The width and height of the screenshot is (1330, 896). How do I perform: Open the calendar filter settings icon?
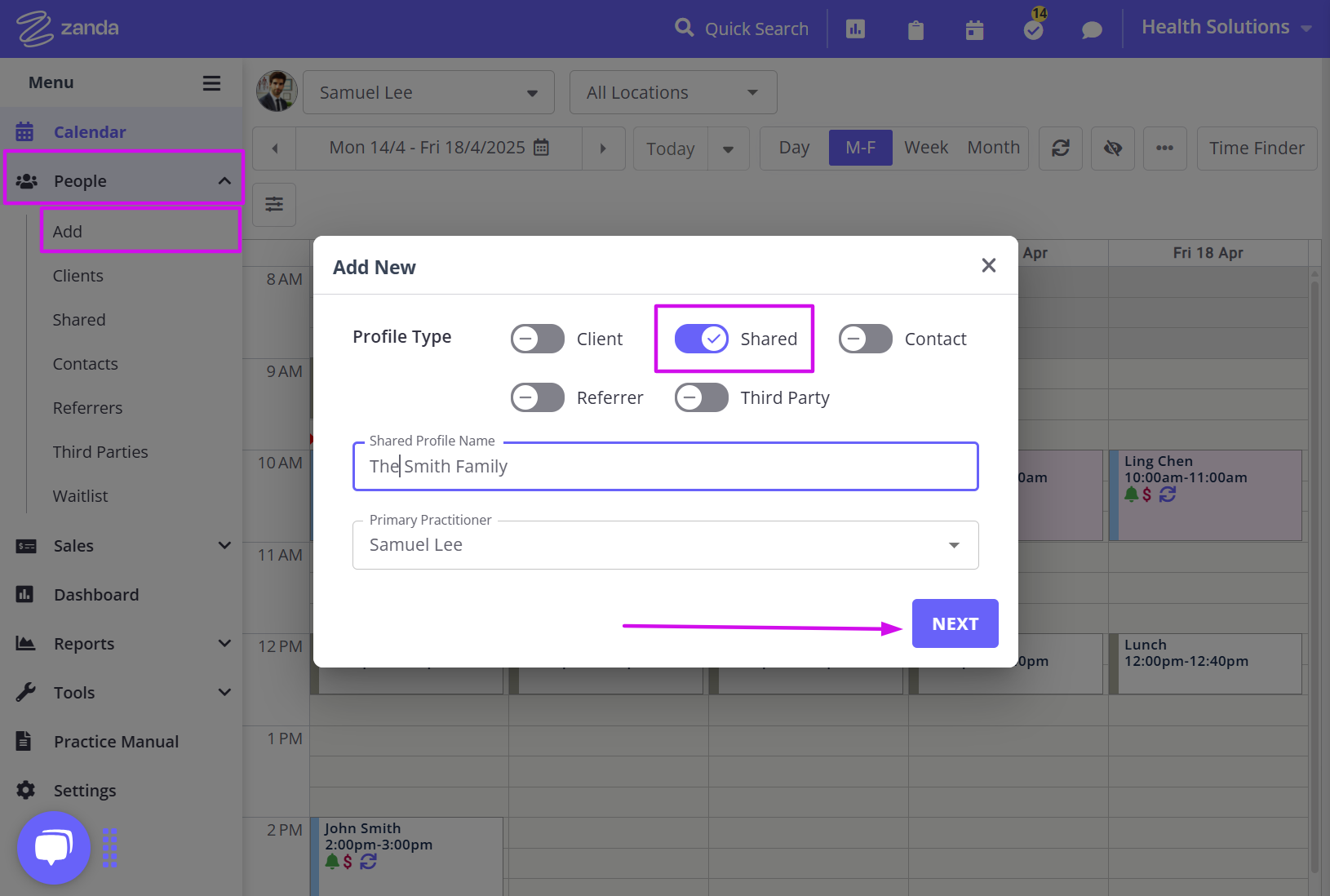pyautogui.click(x=274, y=205)
